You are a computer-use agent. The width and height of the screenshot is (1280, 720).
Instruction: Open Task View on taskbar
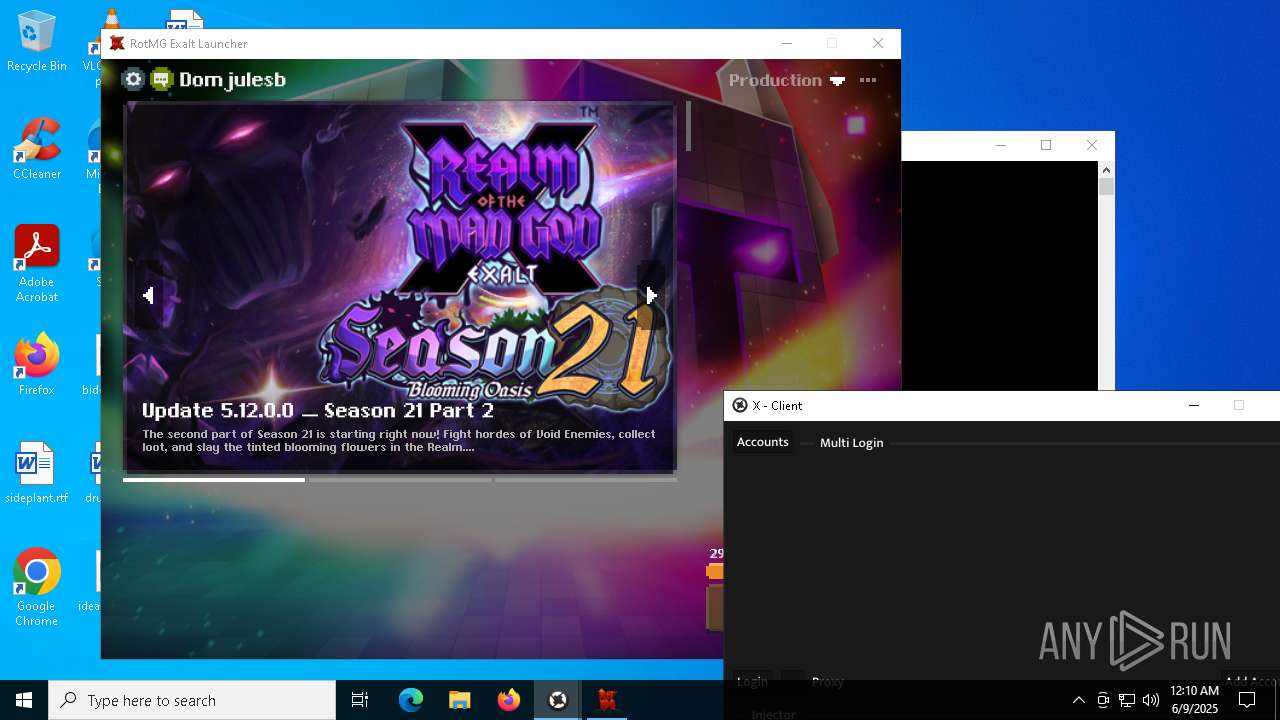[x=360, y=700]
